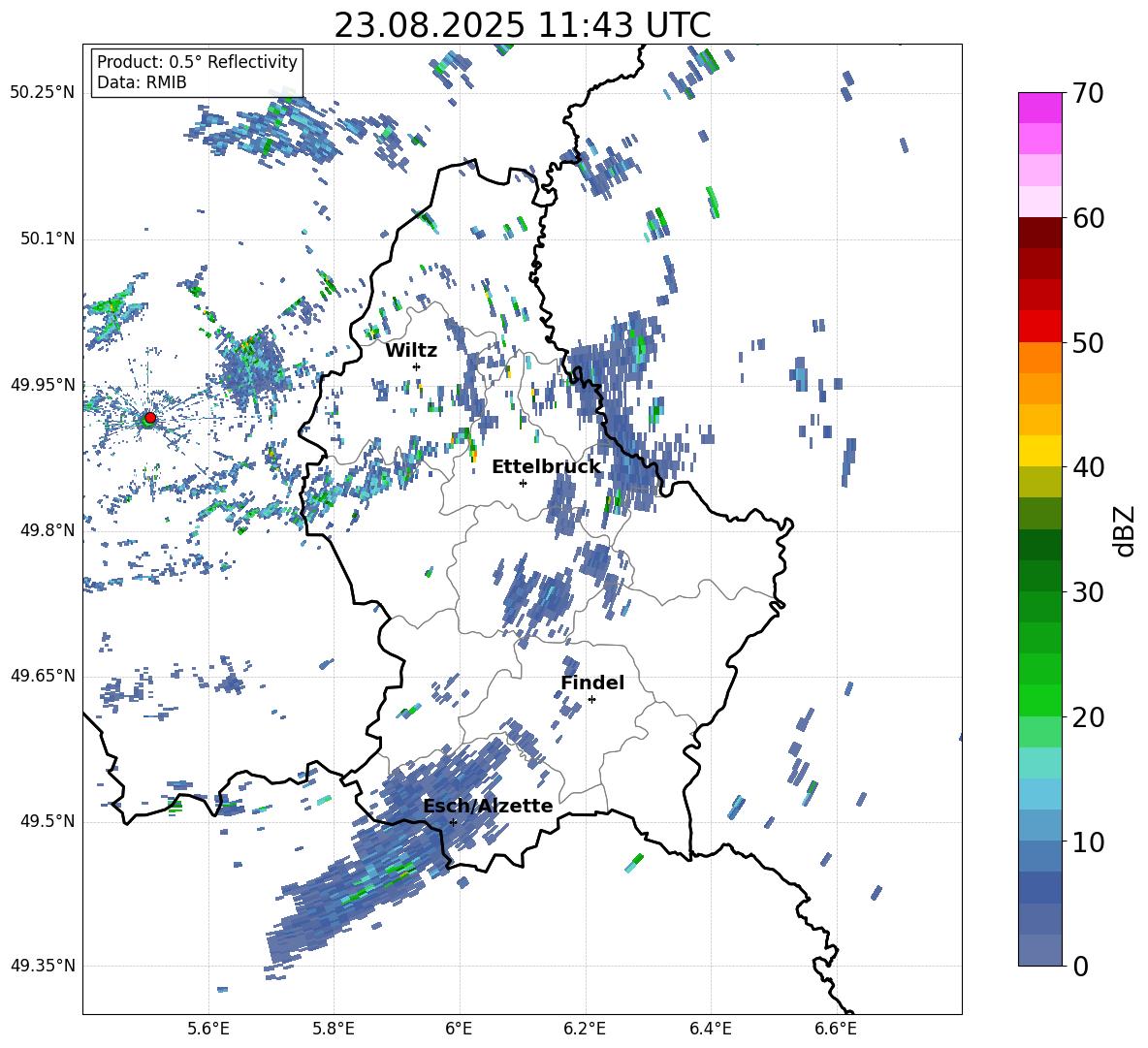Image resolution: width=1148 pixels, height=1048 pixels.
Task: Click the Findel city label
Action: [x=592, y=683]
